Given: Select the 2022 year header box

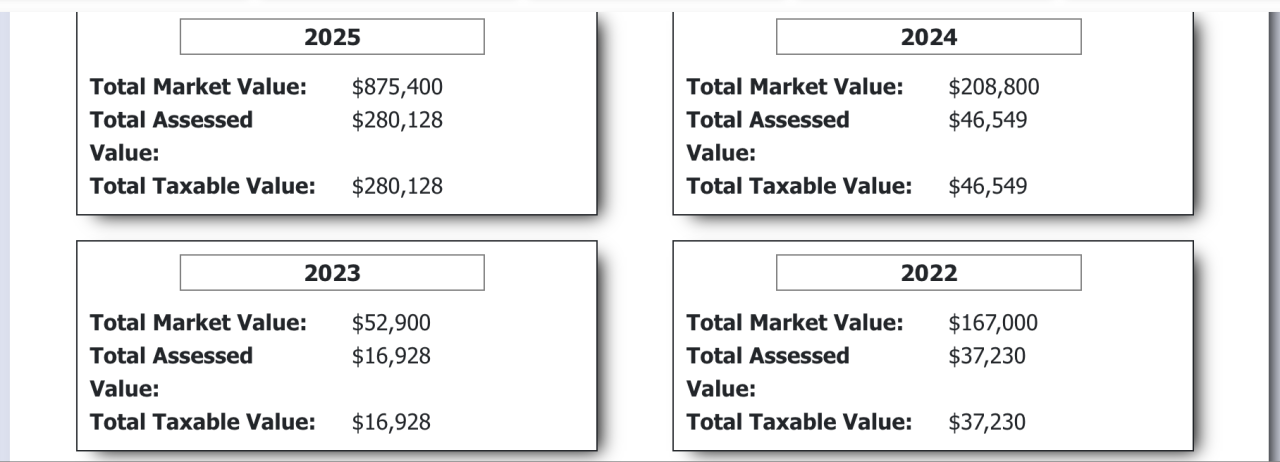Looking at the screenshot, I should (928, 273).
